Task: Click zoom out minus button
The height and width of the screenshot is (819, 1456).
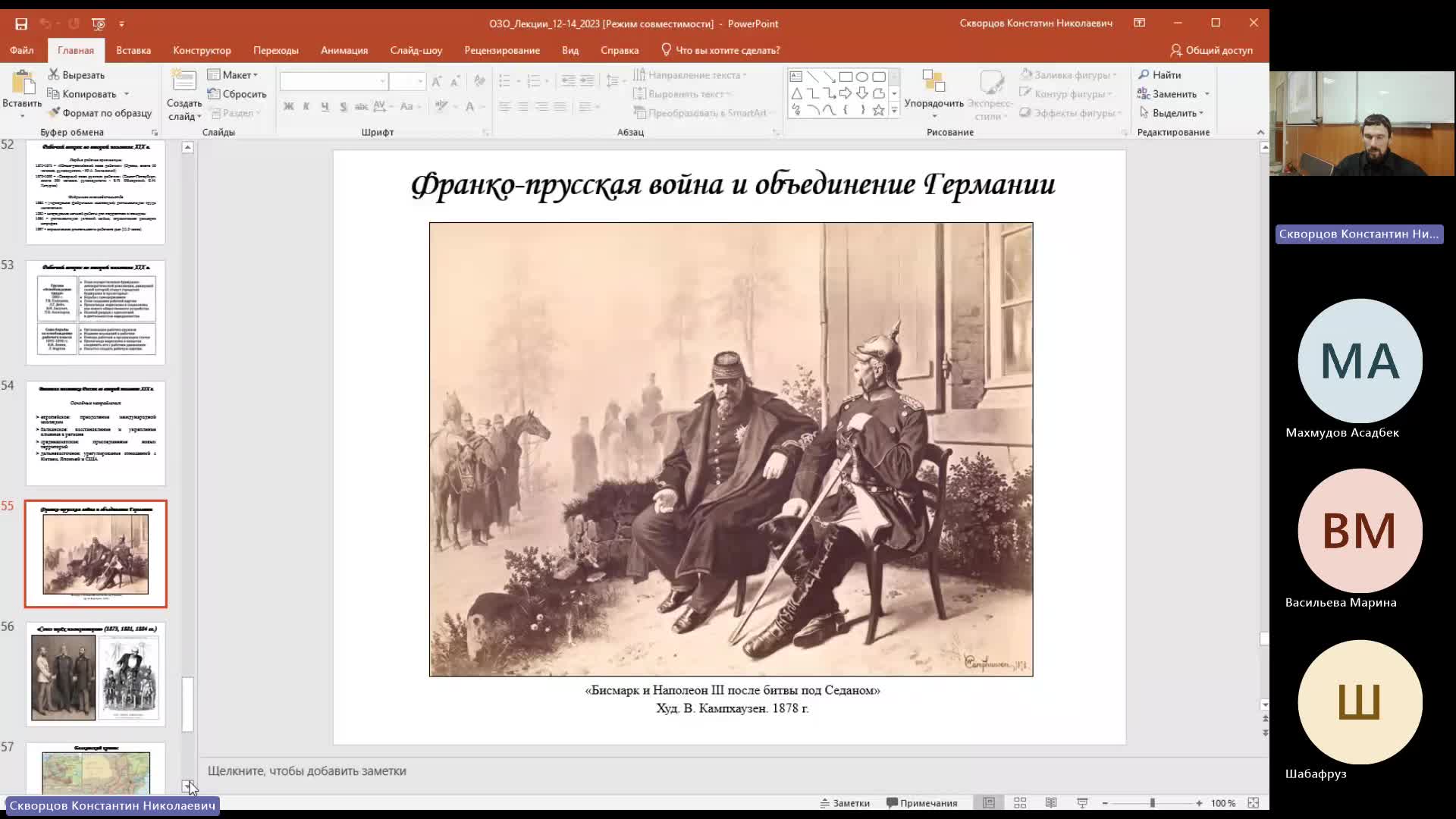Action: 1105,803
